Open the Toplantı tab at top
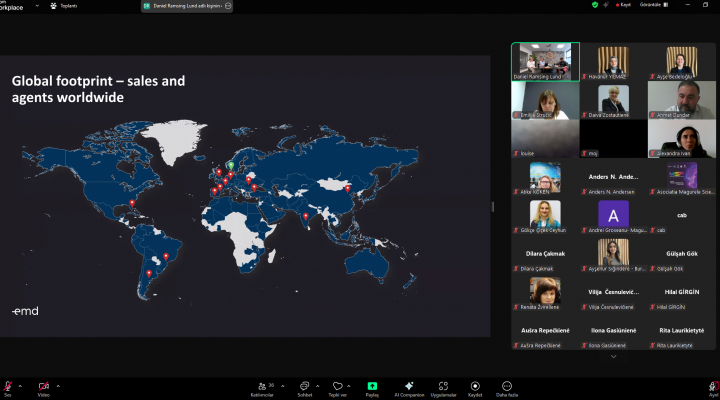 tap(64, 5)
